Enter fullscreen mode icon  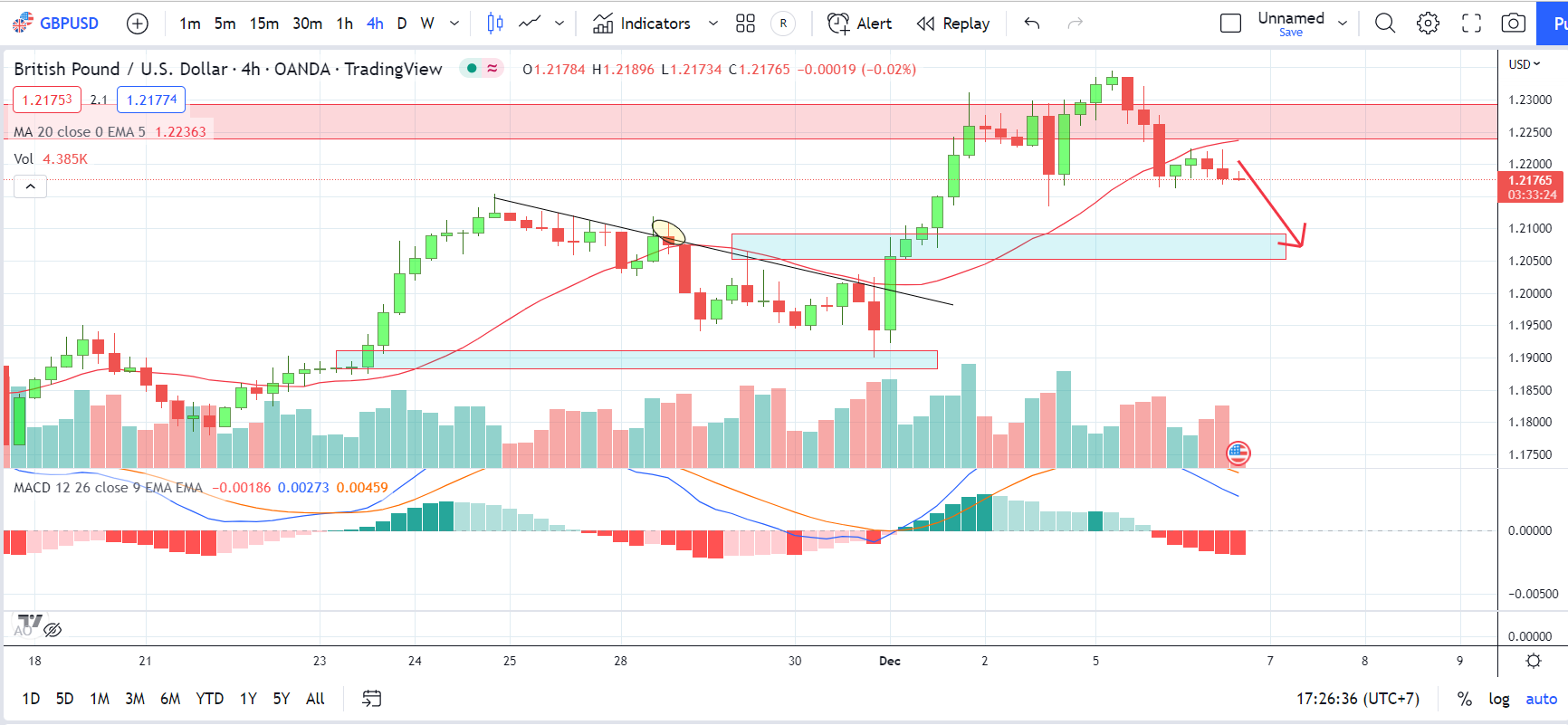[1472, 24]
